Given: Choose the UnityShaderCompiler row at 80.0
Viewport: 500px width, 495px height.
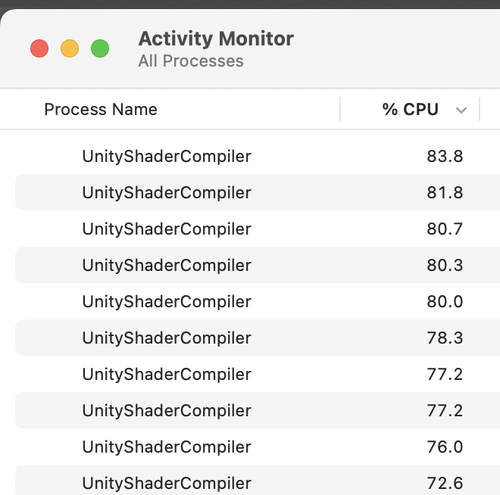Looking at the screenshot, I should [257, 301].
